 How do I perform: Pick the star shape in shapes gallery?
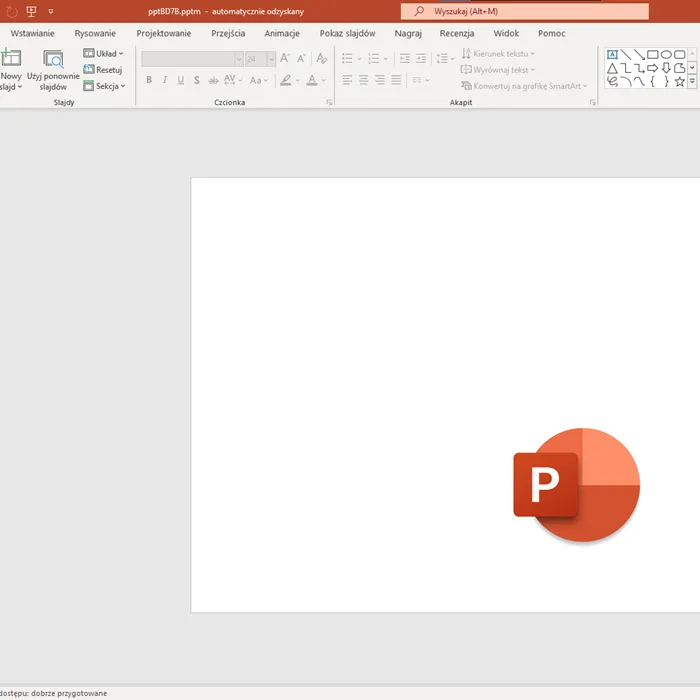tap(679, 81)
